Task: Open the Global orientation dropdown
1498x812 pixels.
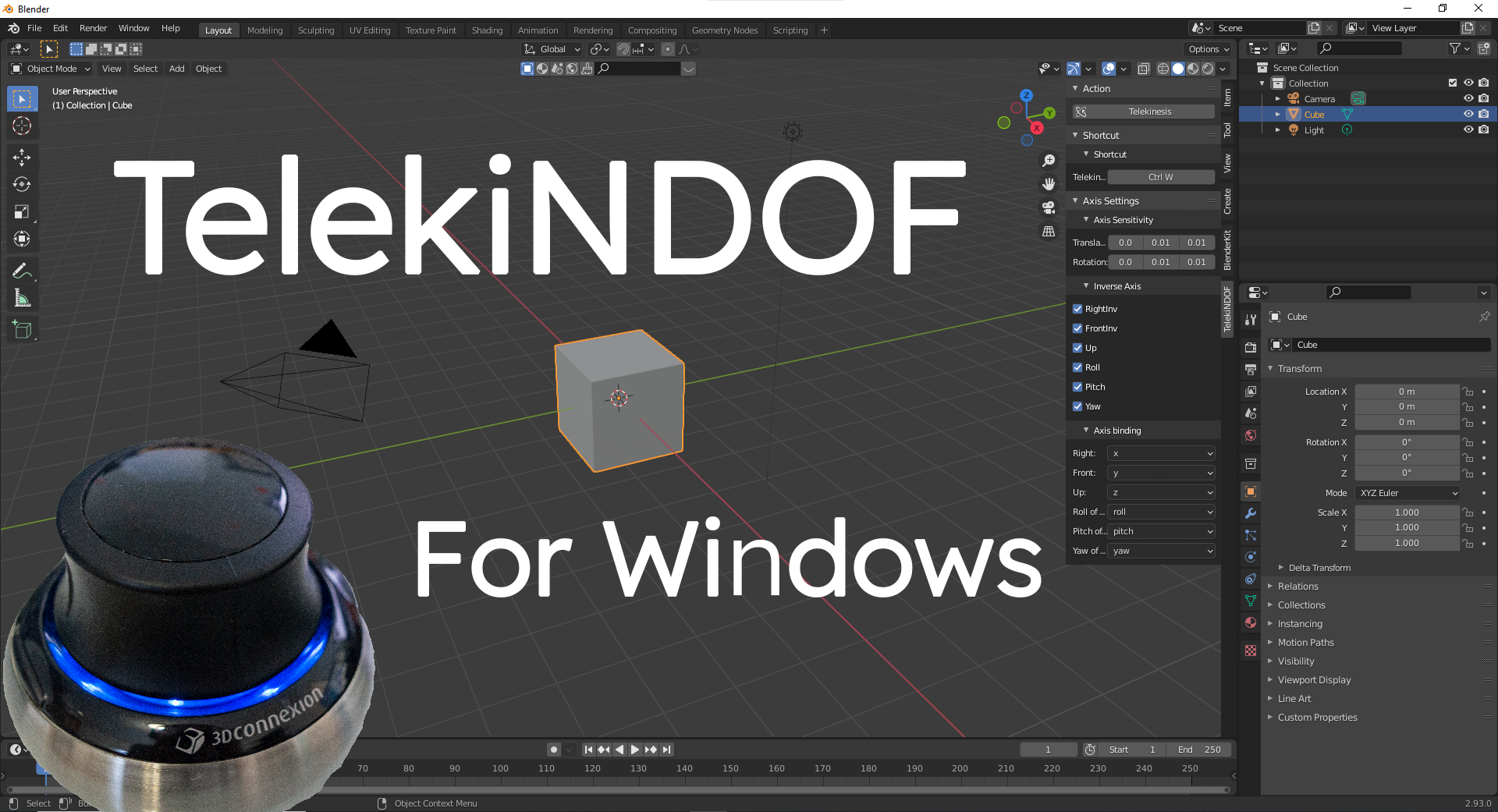Action: (552, 48)
